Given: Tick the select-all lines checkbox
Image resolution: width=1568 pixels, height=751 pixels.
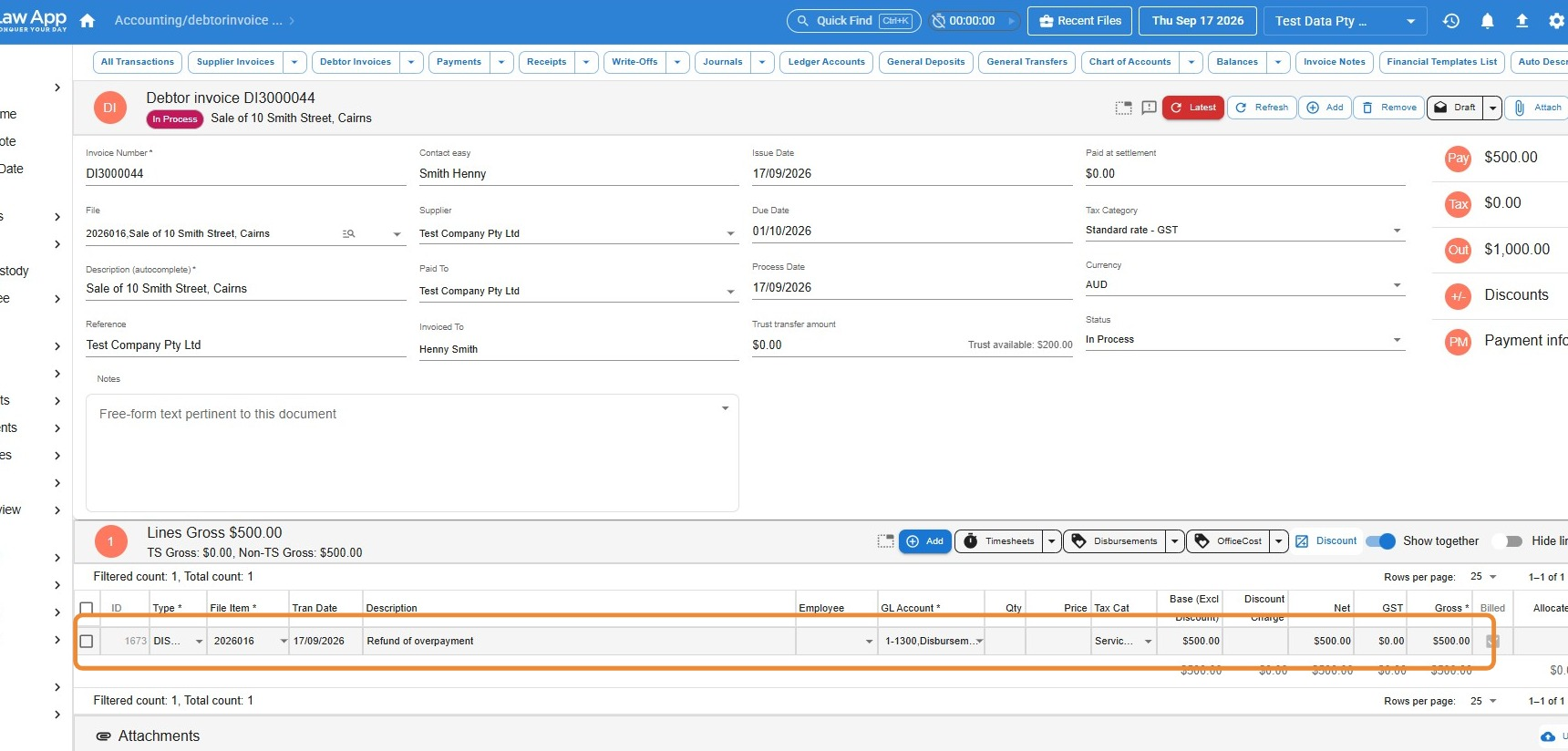Looking at the screenshot, I should pyautogui.click(x=87, y=608).
